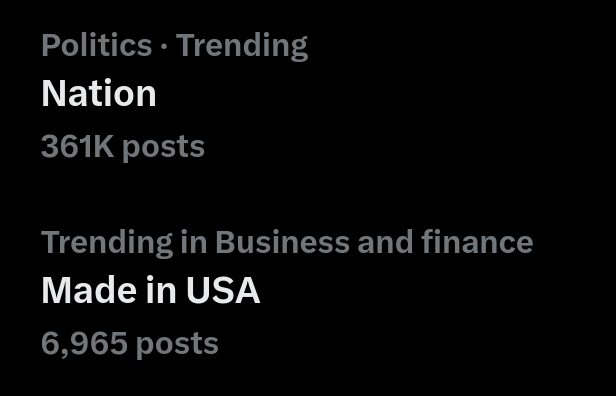Click the dot separator between Politics and Trending
This screenshot has height=396, width=616.
click(164, 46)
